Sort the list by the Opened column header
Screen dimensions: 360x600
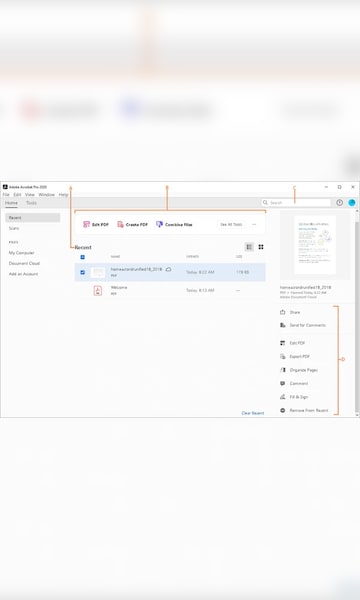pos(192,256)
